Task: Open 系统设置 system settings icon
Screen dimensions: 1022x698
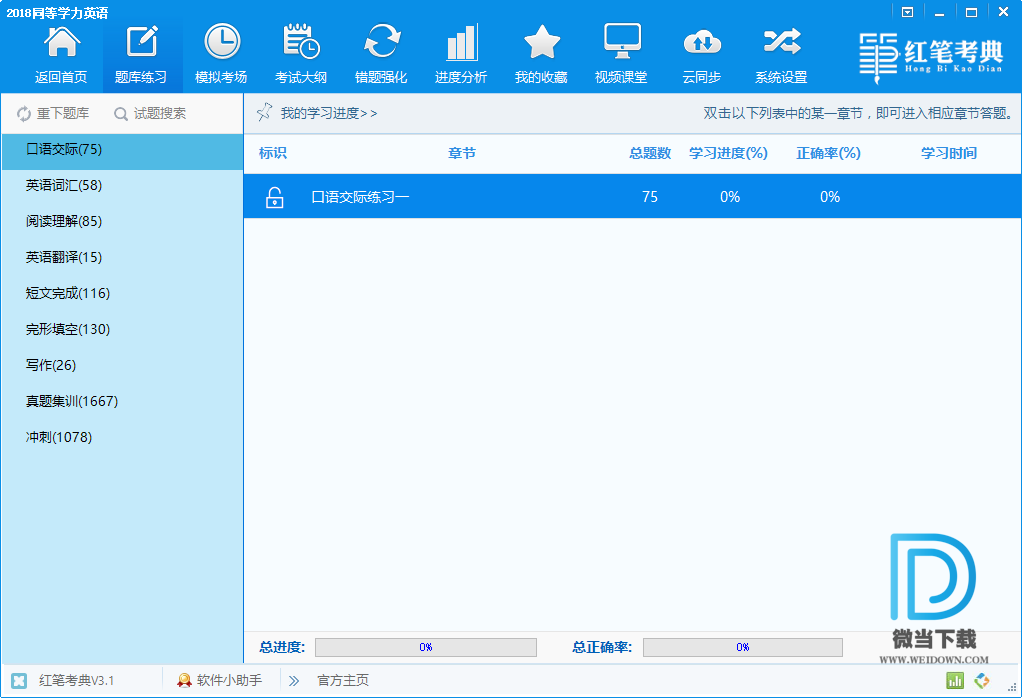Action: point(781,42)
